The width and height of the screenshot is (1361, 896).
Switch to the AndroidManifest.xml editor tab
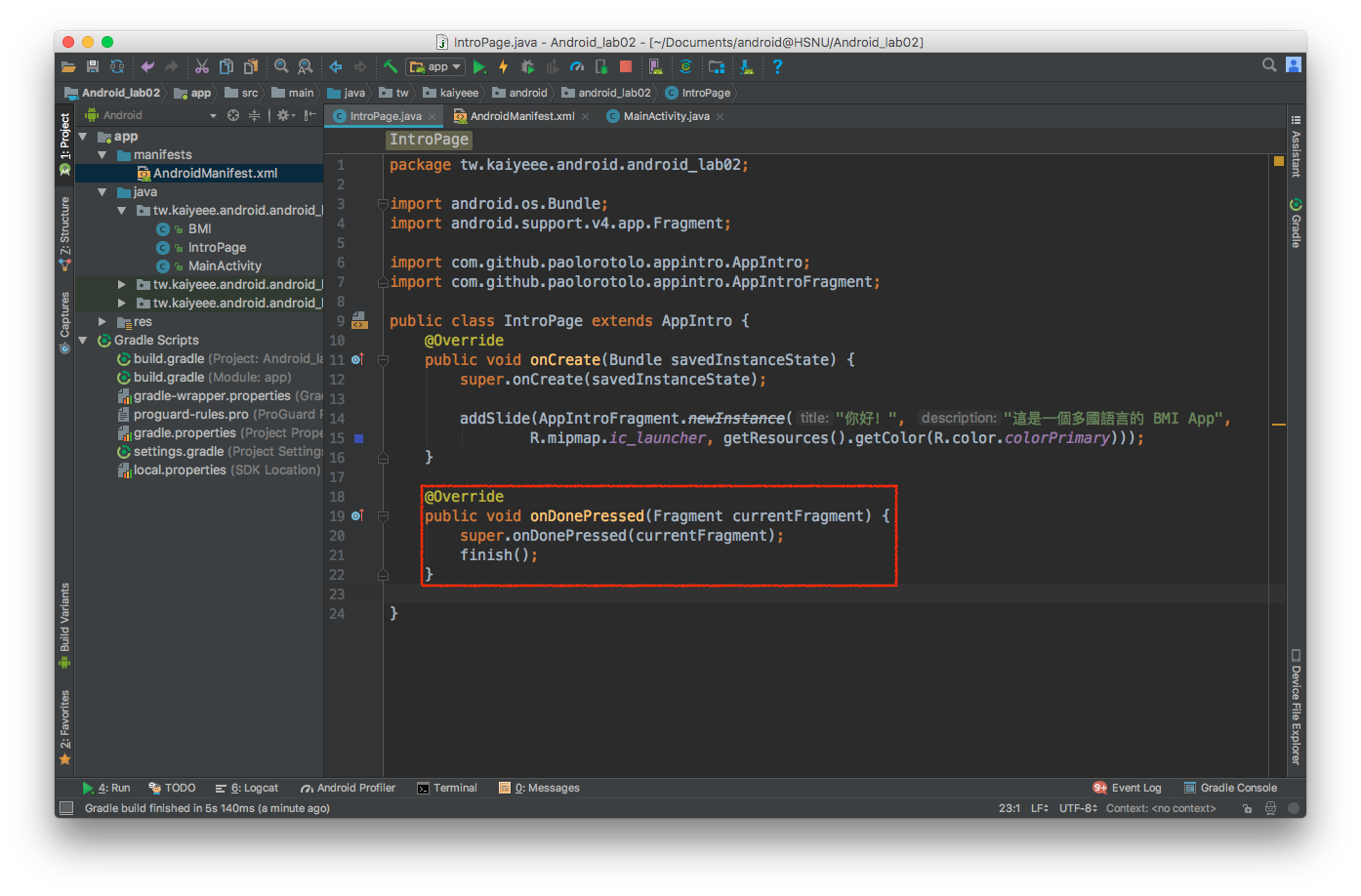(x=521, y=116)
